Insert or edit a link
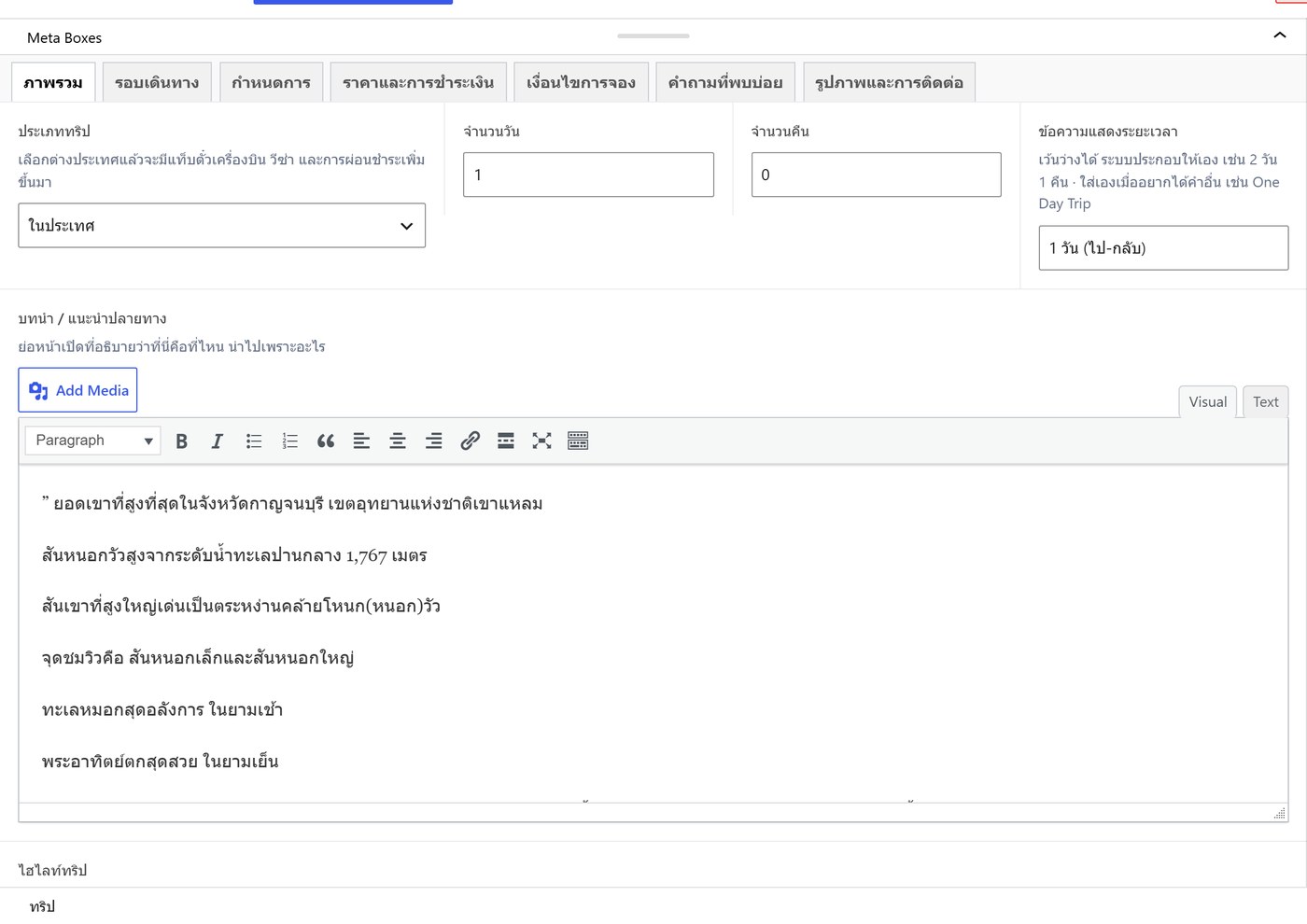The height and width of the screenshot is (924, 1307). pyautogui.click(x=470, y=441)
